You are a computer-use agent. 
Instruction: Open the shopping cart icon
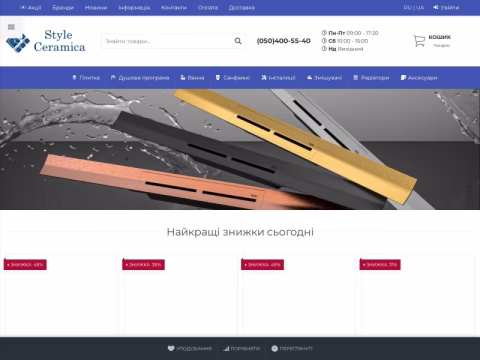tap(419, 41)
